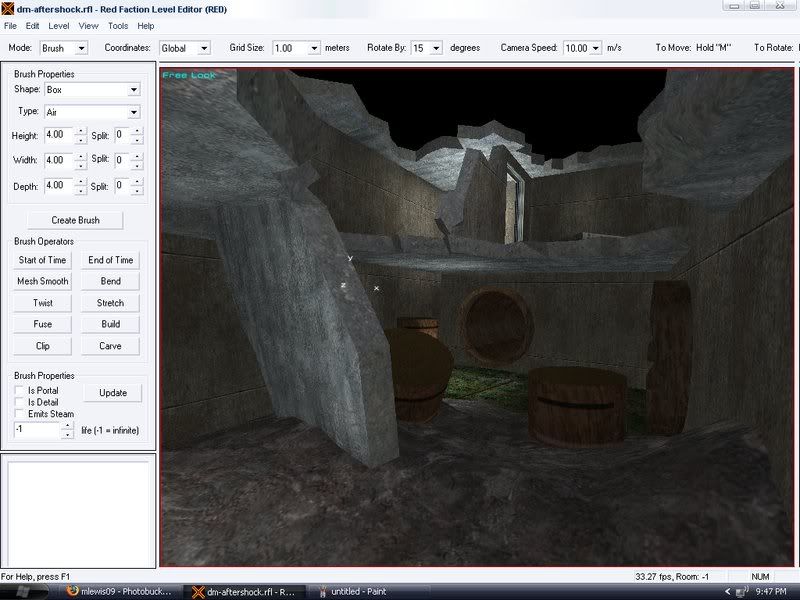Increase Height Split spinner value
Viewport: 800px width, 600px height.
click(x=137, y=132)
